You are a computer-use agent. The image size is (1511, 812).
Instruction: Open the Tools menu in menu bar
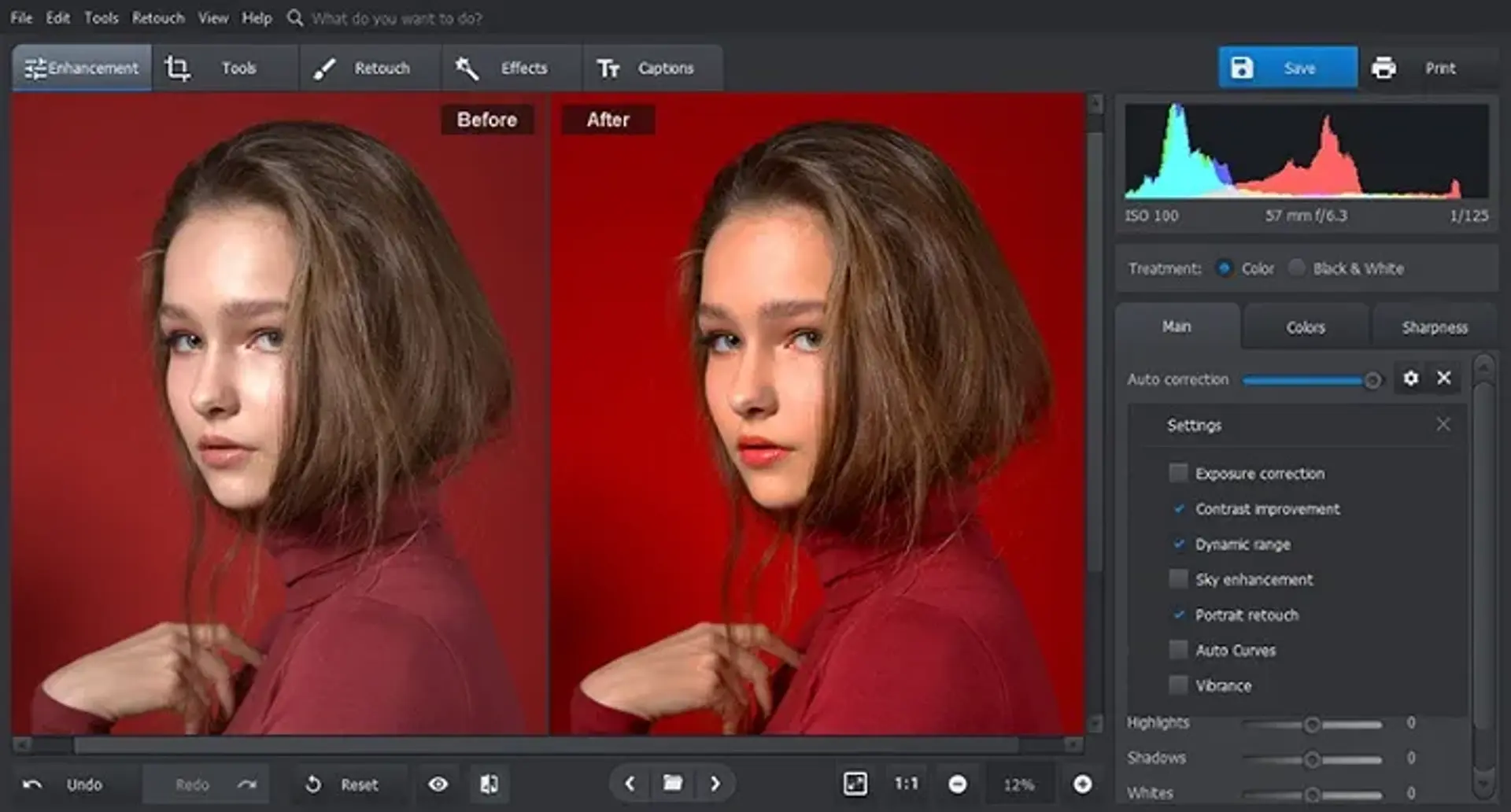click(102, 17)
